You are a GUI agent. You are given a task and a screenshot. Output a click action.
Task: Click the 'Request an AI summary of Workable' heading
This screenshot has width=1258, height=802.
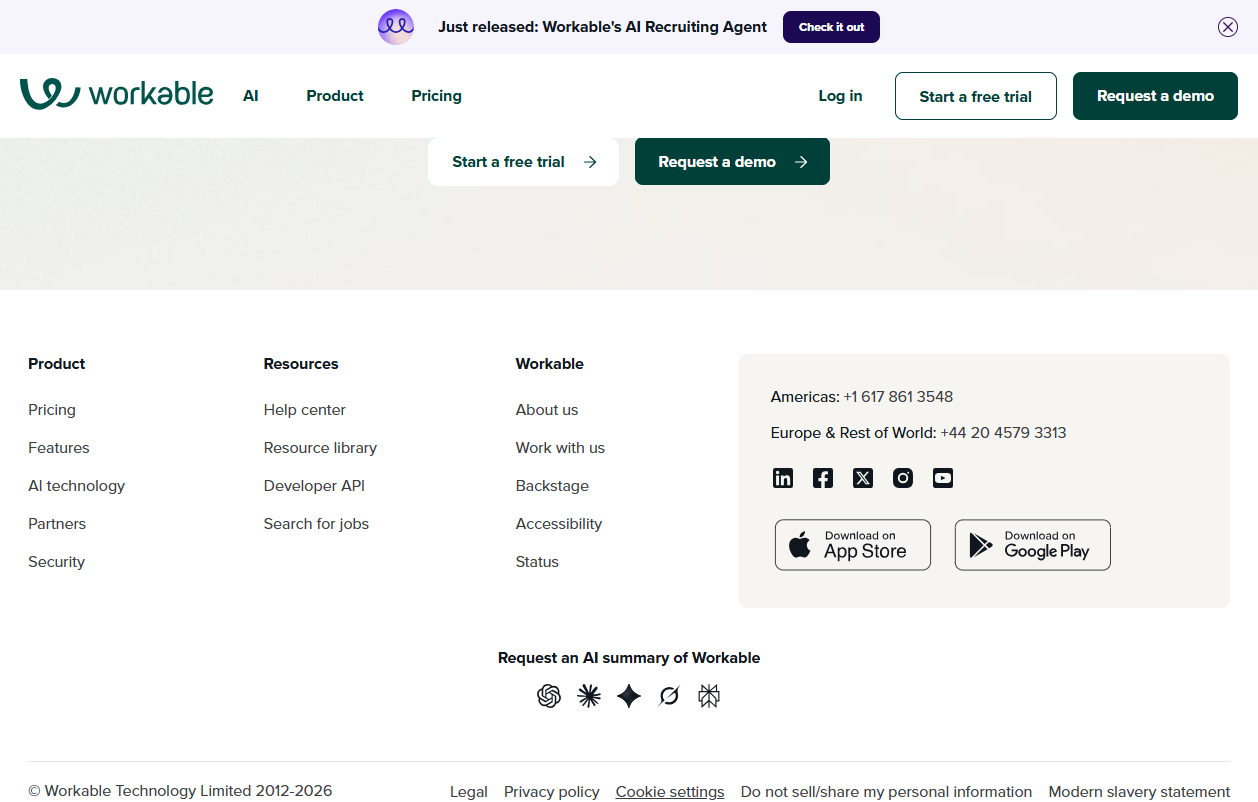[x=629, y=658]
